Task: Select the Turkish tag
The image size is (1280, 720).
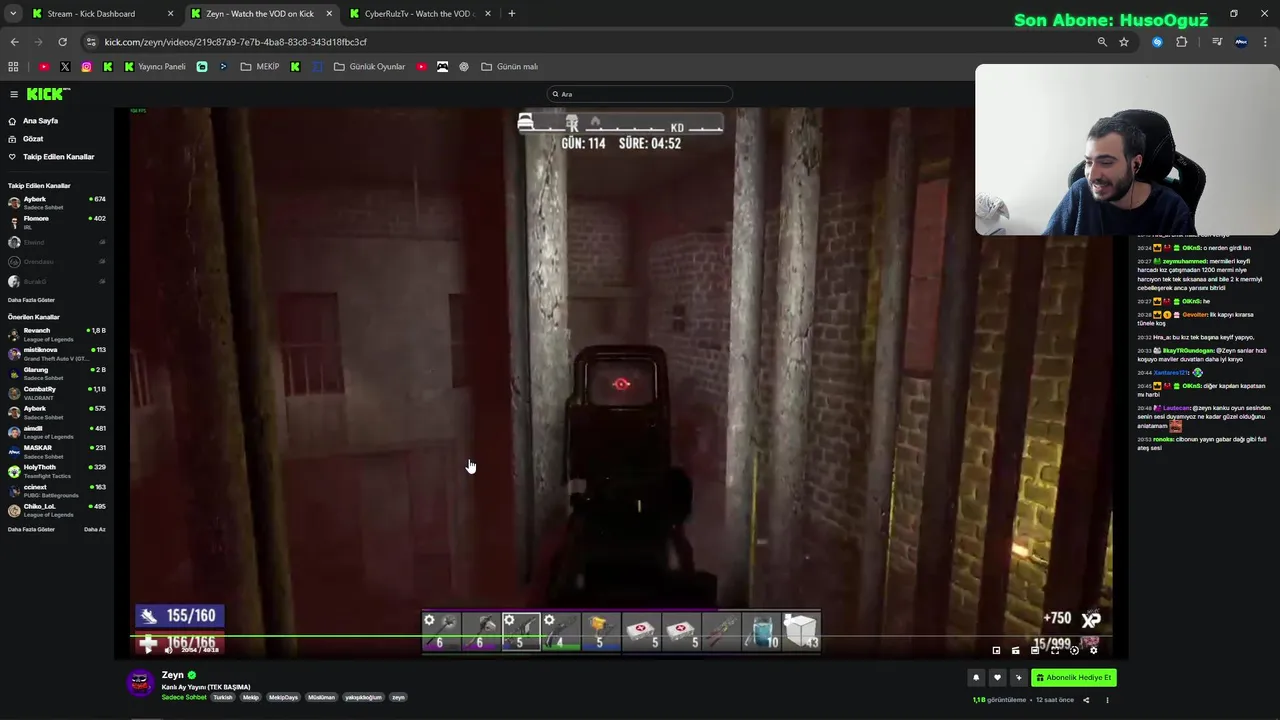Action: (223, 697)
